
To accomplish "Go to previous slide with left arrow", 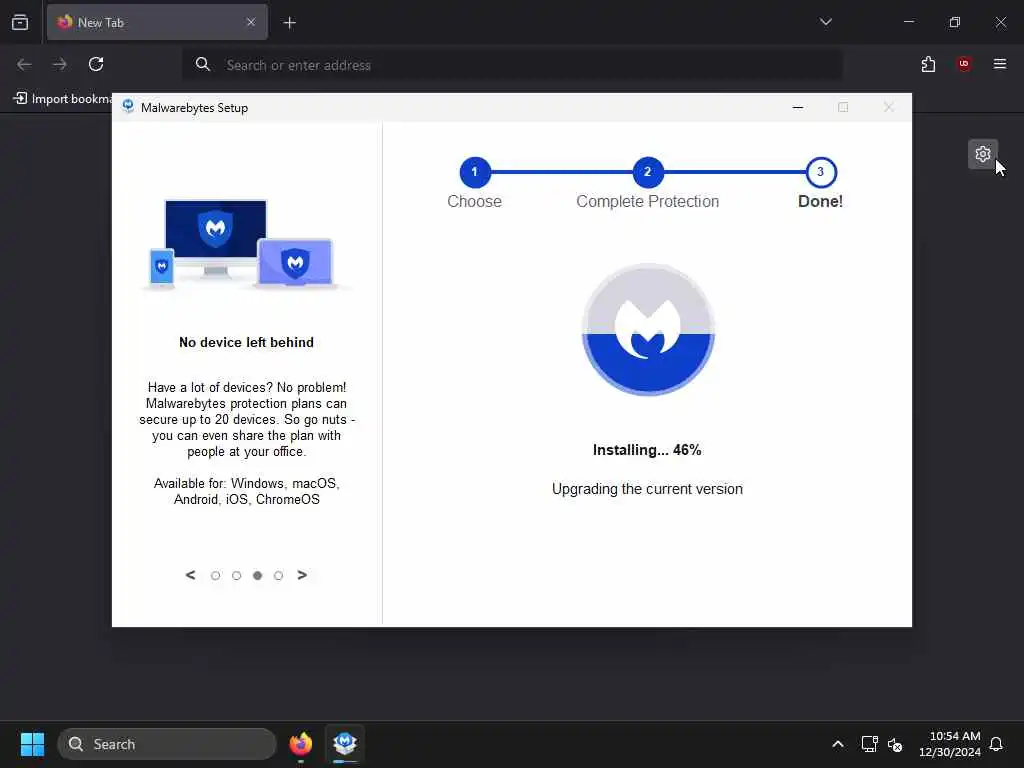I will click(x=191, y=575).
